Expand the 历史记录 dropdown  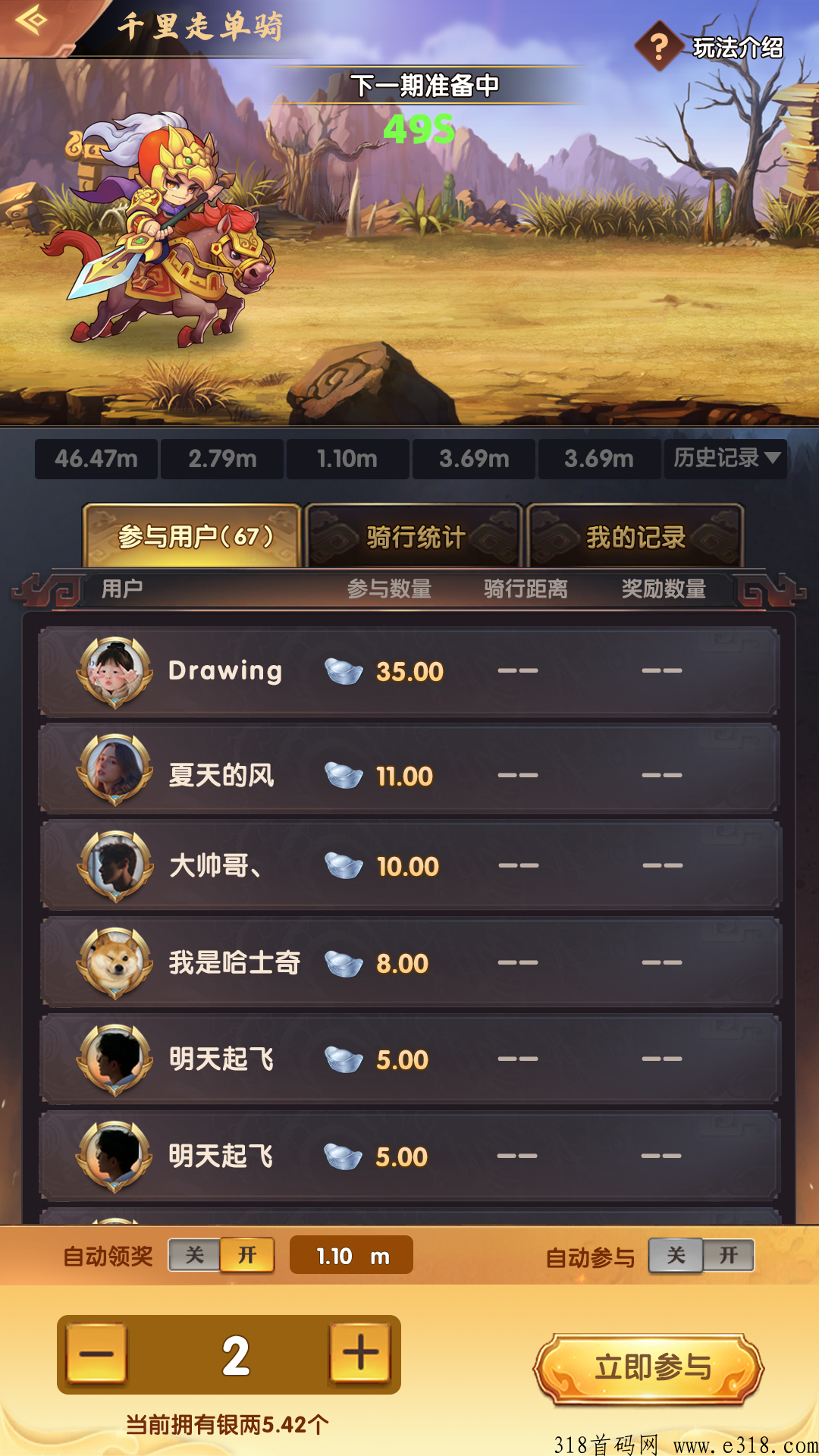[x=726, y=458]
